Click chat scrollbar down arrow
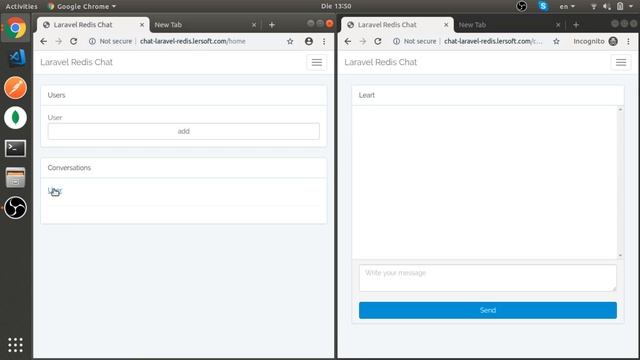This screenshot has width=640, height=360. tap(620, 256)
